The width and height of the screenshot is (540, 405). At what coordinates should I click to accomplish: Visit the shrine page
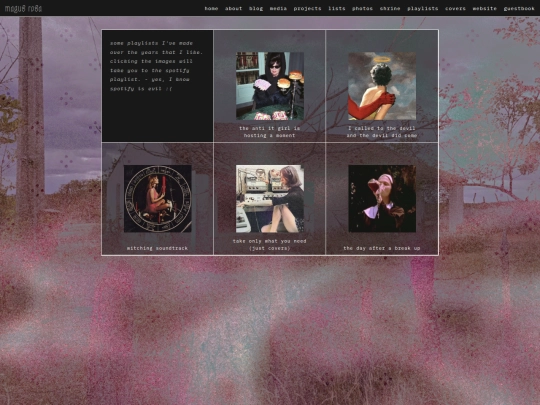tap(390, 8)
